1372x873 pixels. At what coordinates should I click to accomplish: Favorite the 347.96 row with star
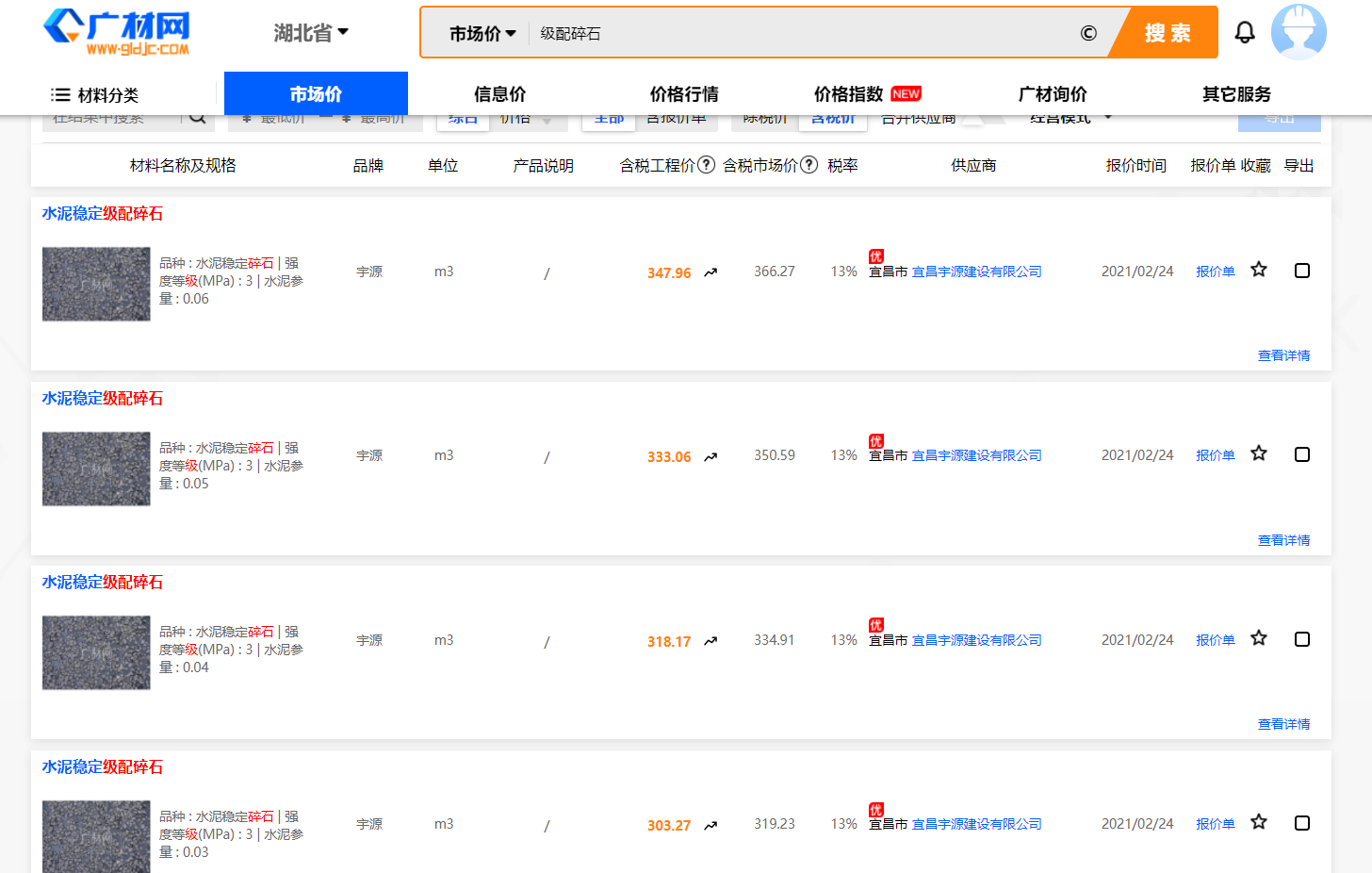tap(1259, 270)
